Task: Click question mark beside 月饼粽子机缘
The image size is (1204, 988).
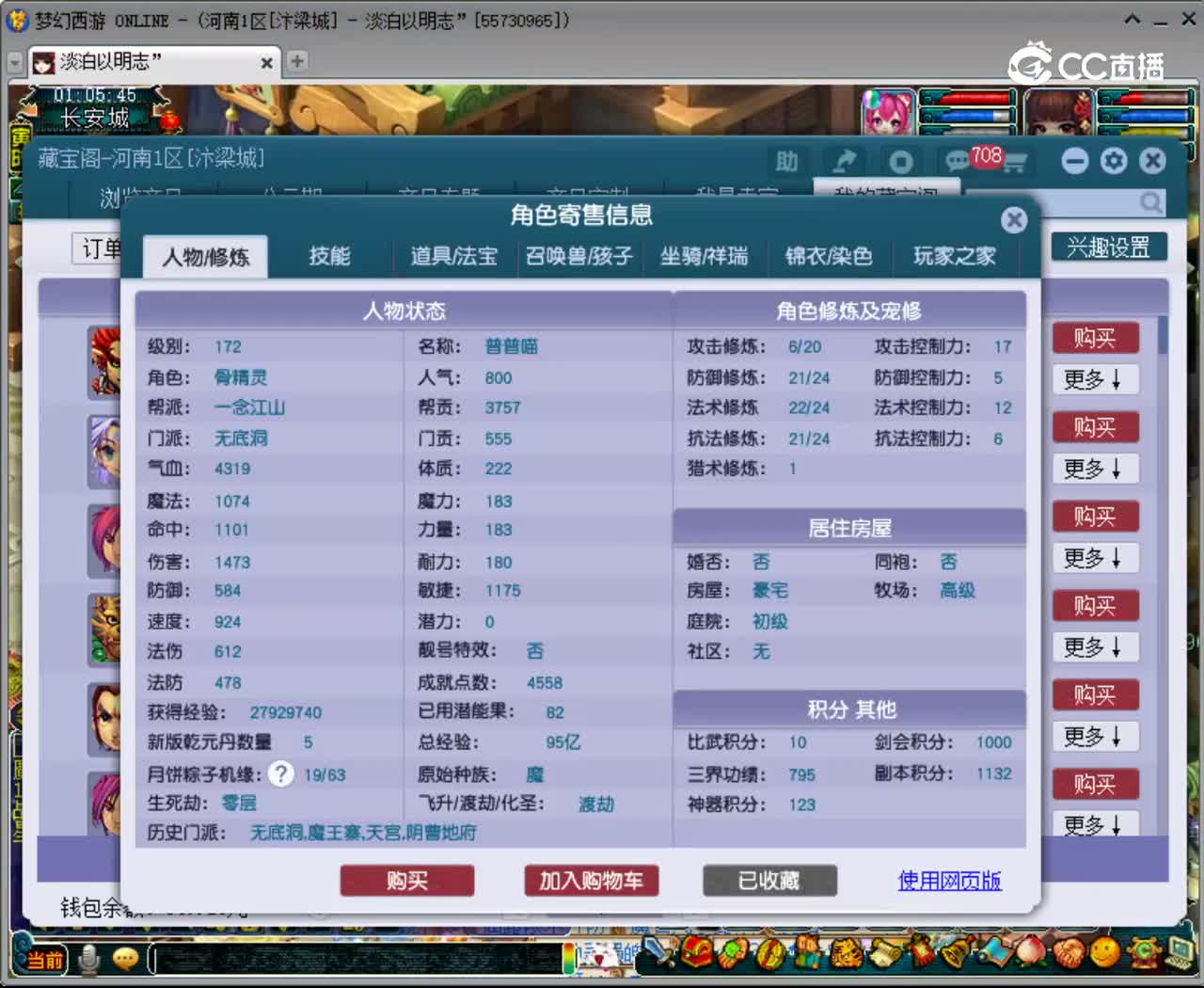Action: click(x=280, y=773)
